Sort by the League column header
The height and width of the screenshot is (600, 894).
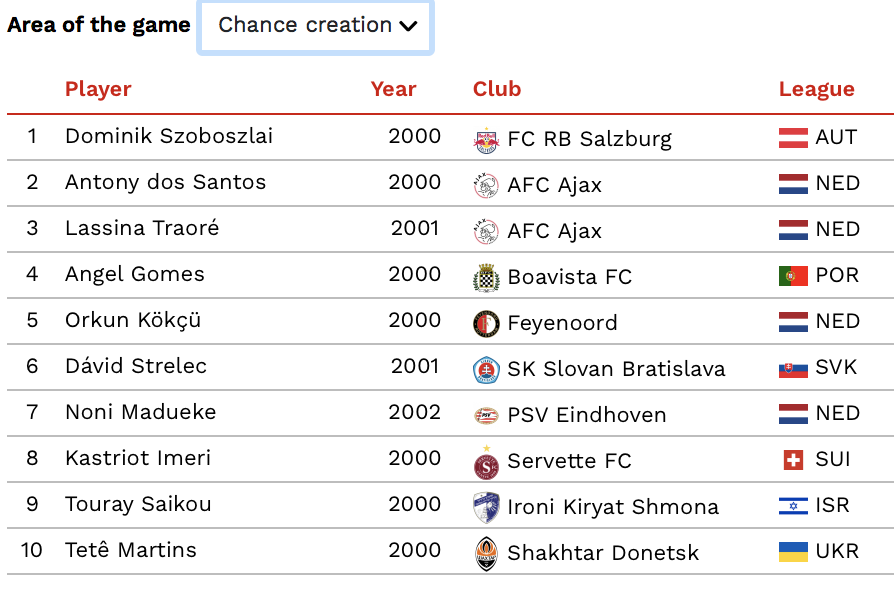816,90
